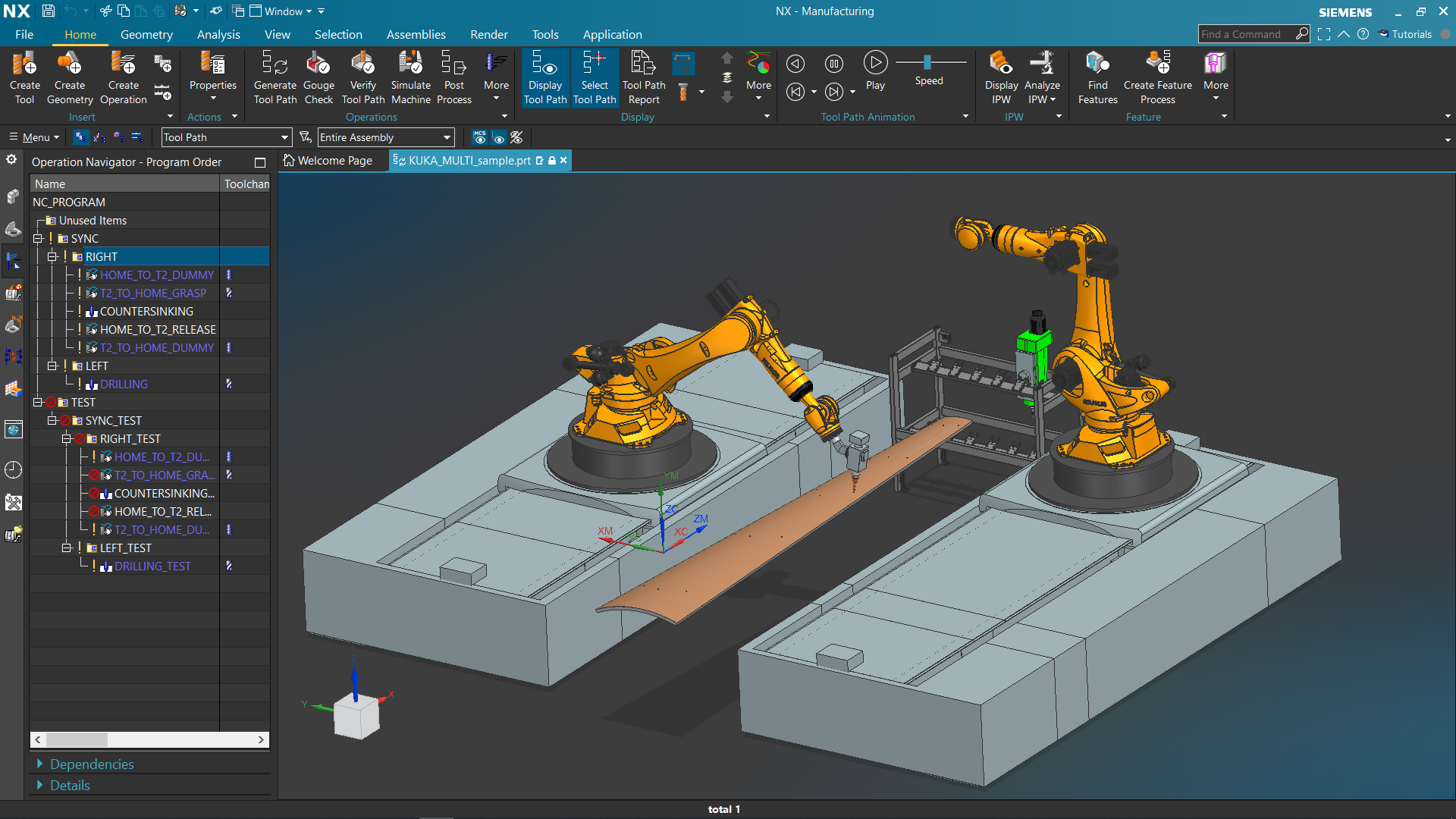Switch to the Geometry ribbon tab
1456x819 pixels.
(x=146, y=34)
